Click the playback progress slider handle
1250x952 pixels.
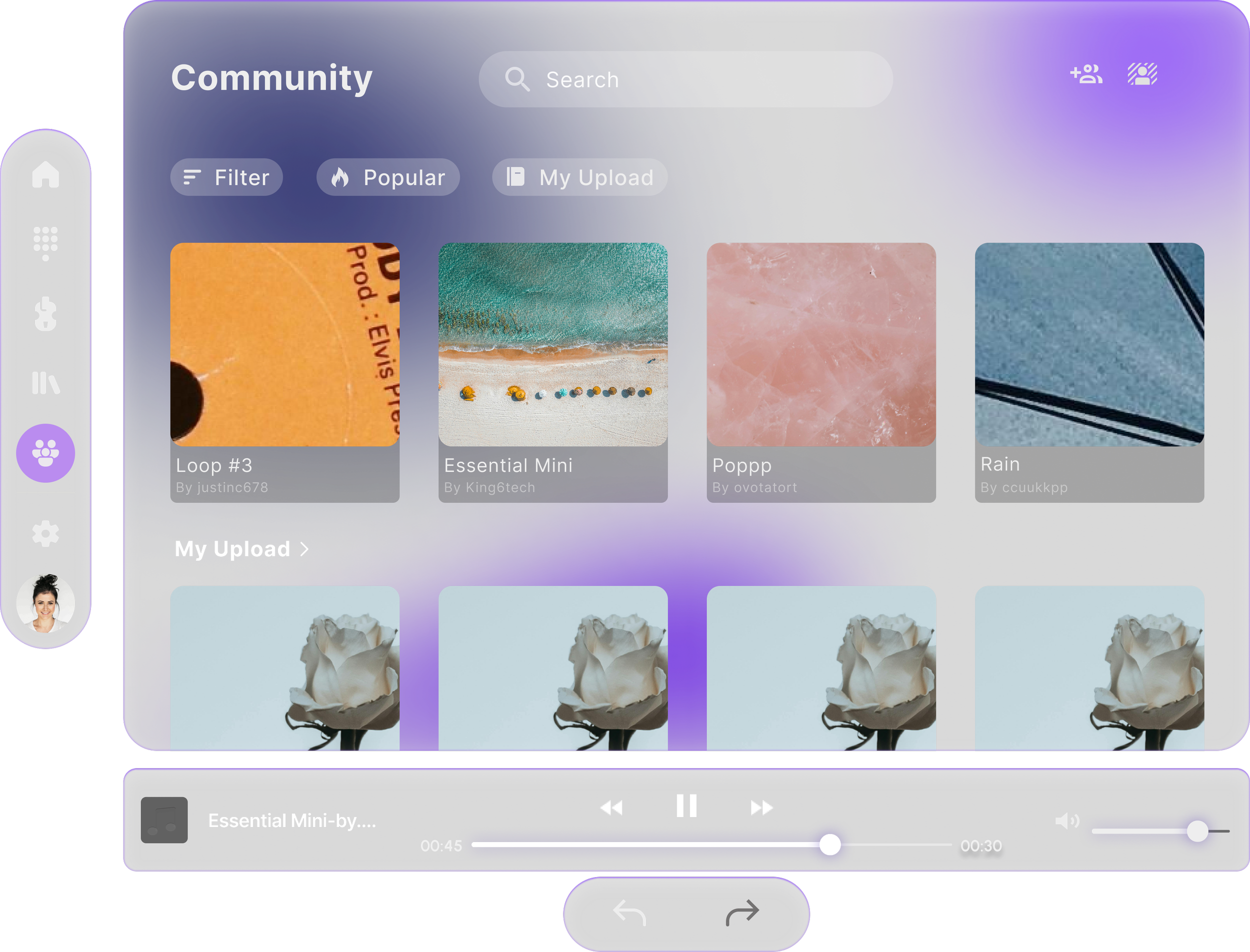[x=830, y=845]
